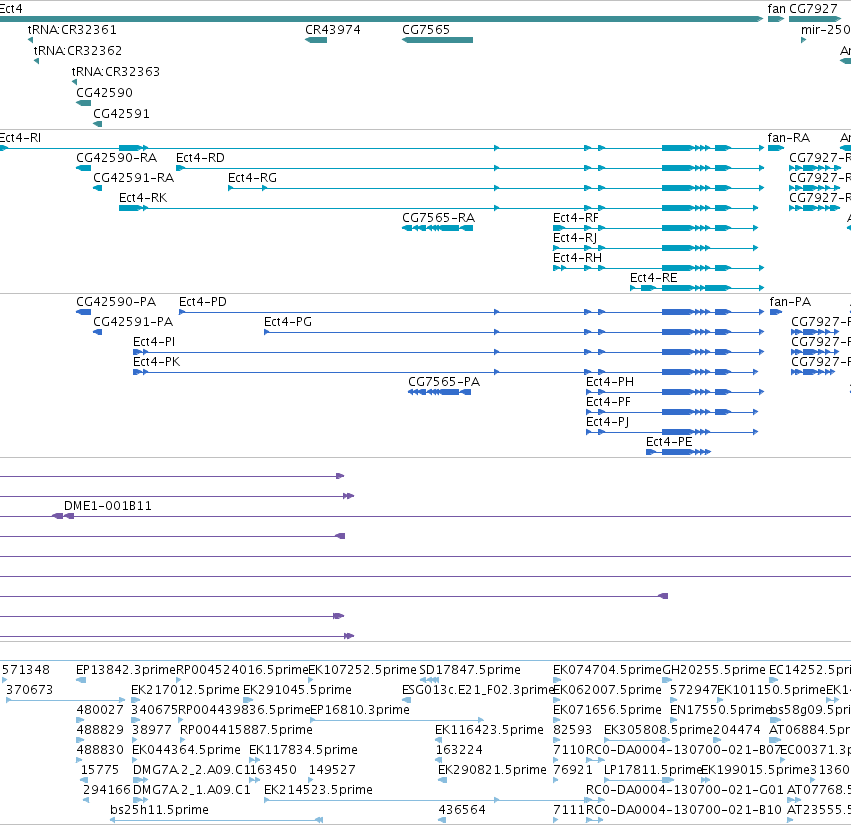The width and height of the screenshot is (851, 825).
Task: Open the CG42590-PA protein label
Action: pos(116,302)
